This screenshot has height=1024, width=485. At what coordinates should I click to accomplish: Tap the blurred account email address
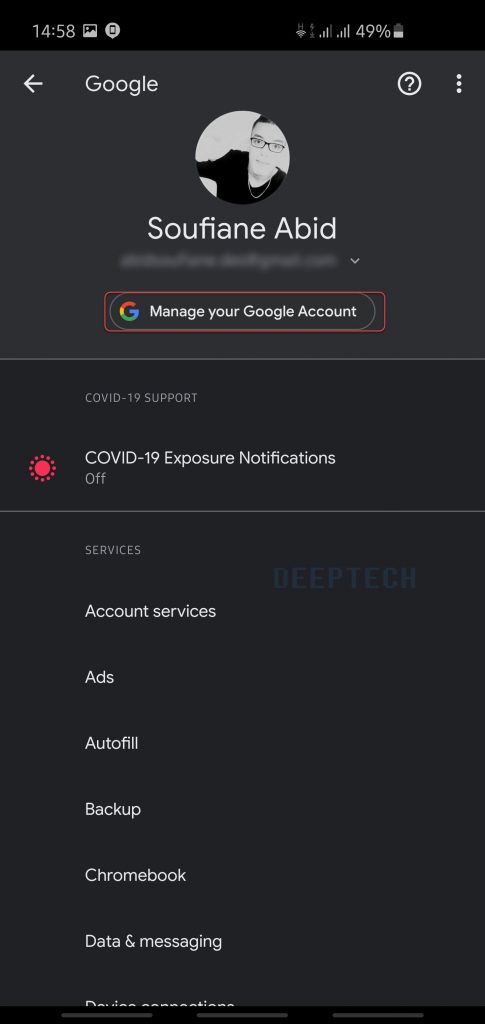coord(228,261)
